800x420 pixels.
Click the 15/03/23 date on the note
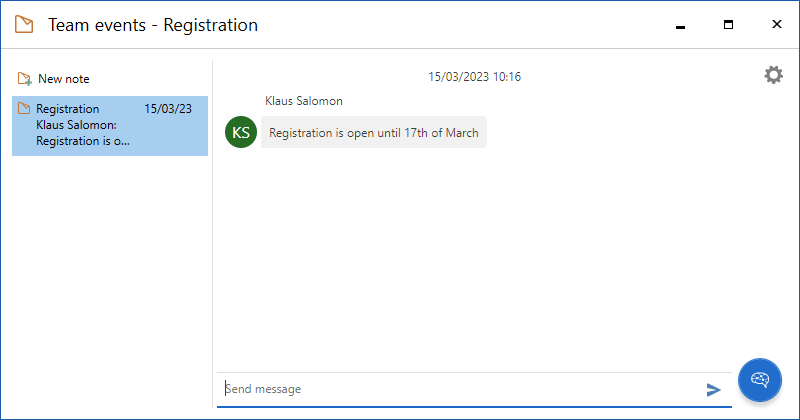click(x=168, y=108)
